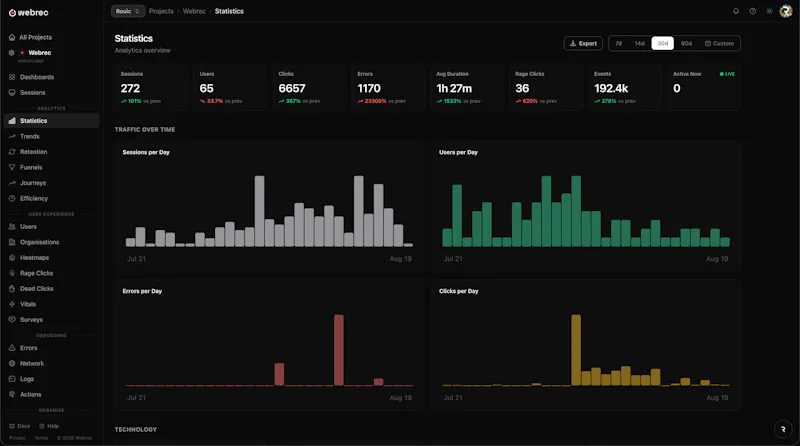Open the notifications bell icon
This screenshot has height=446, width=800.
click(x=736, y=11)
